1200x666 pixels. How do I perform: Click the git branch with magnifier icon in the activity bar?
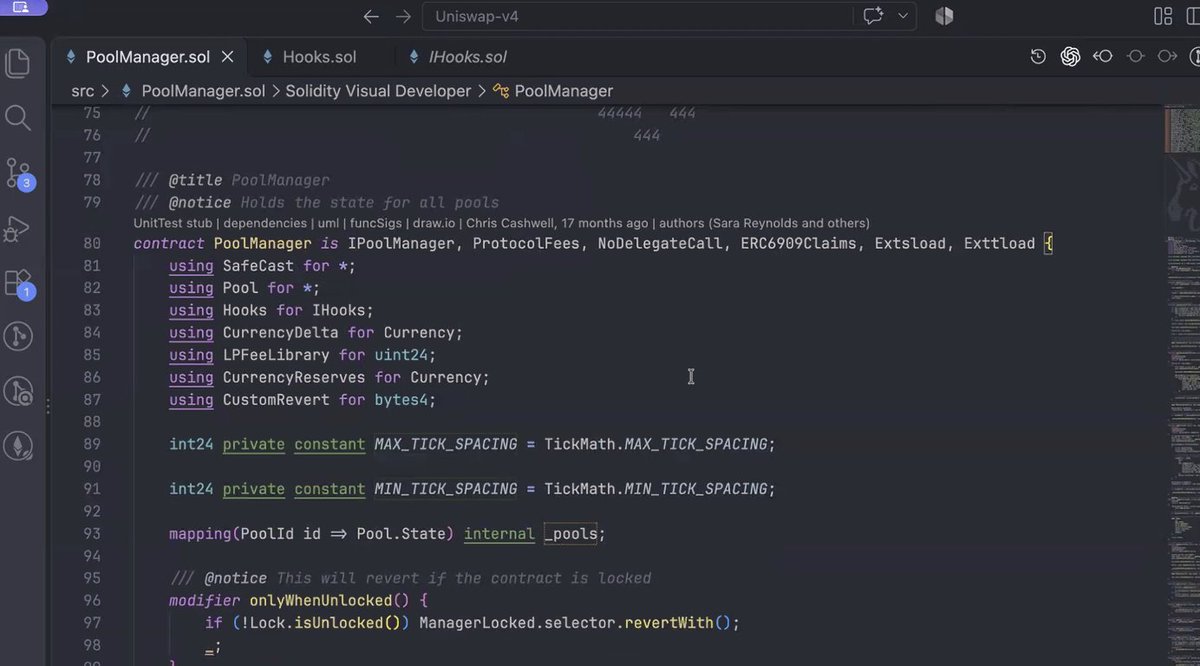18,392
